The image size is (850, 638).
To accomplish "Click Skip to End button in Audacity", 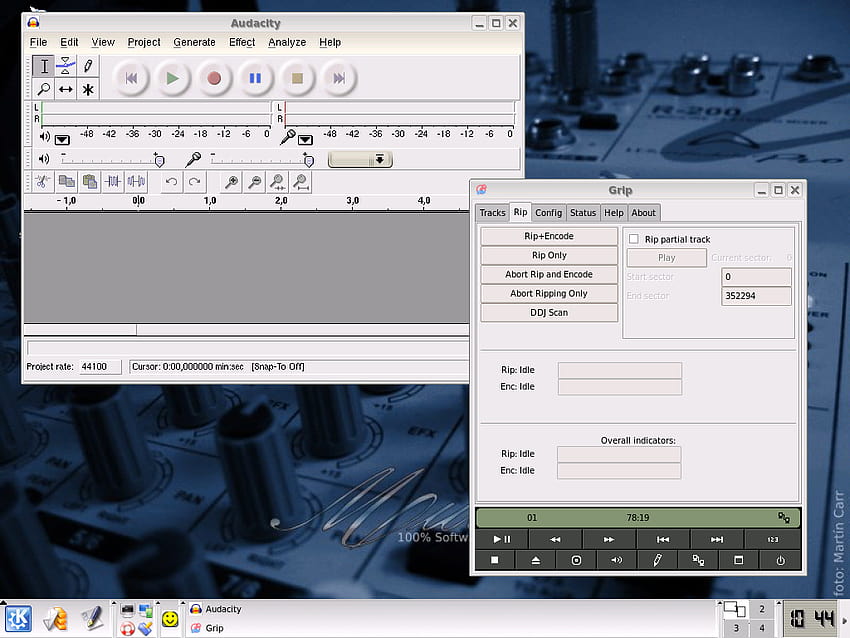I will point(339,79).
